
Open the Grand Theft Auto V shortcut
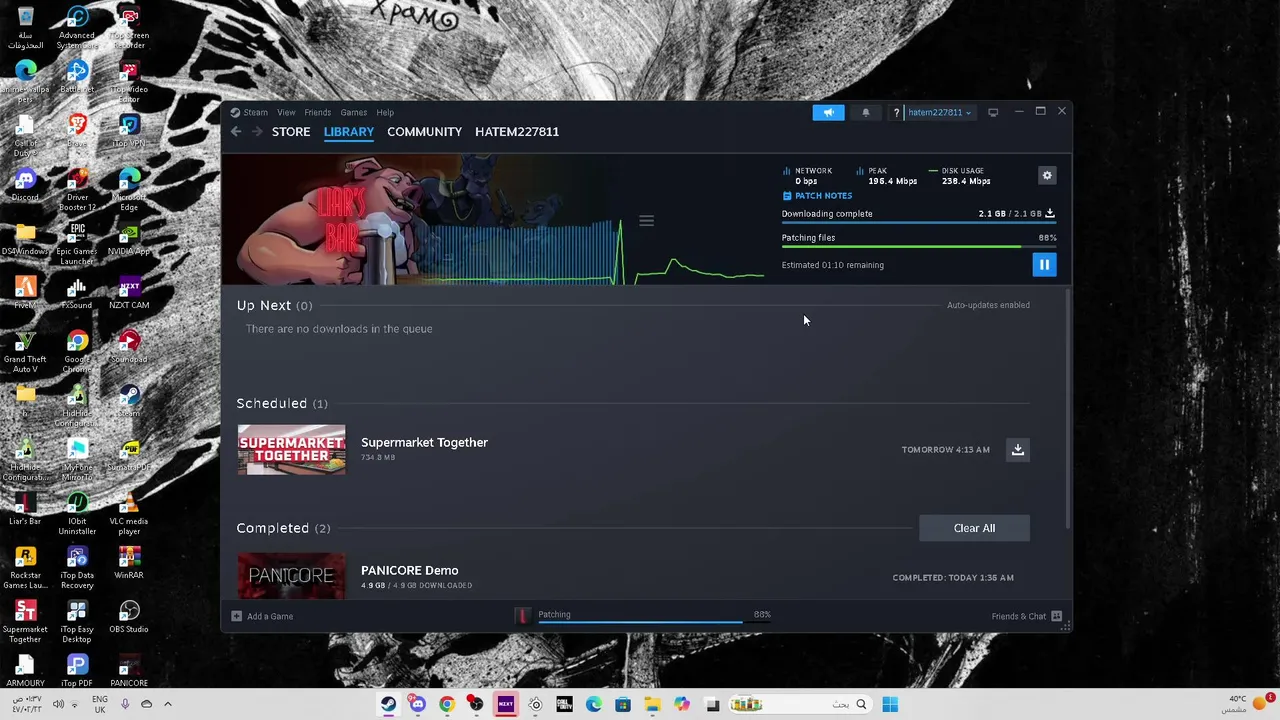[25, 348]
